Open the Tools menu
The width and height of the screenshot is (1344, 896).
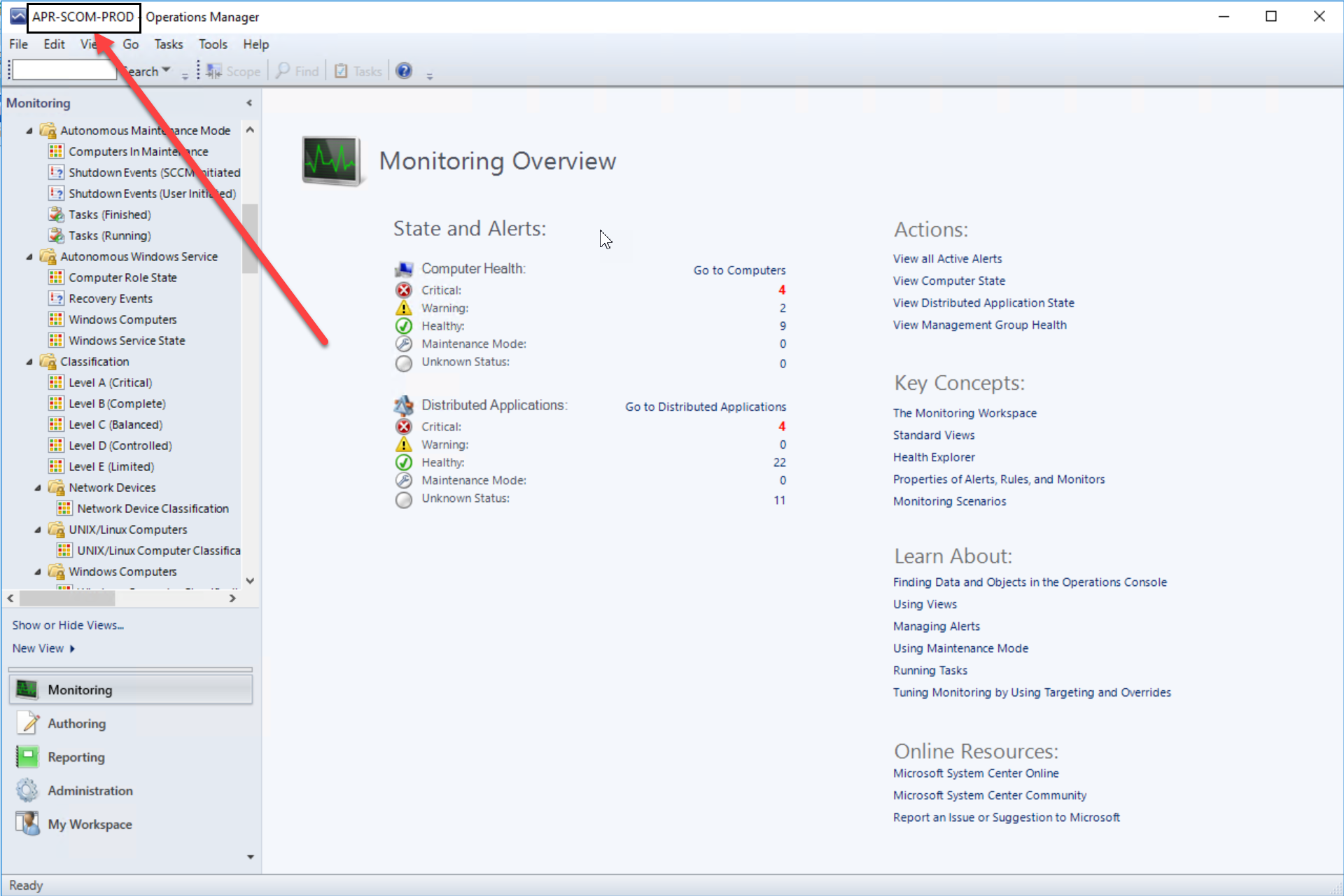tap(213, 44)
